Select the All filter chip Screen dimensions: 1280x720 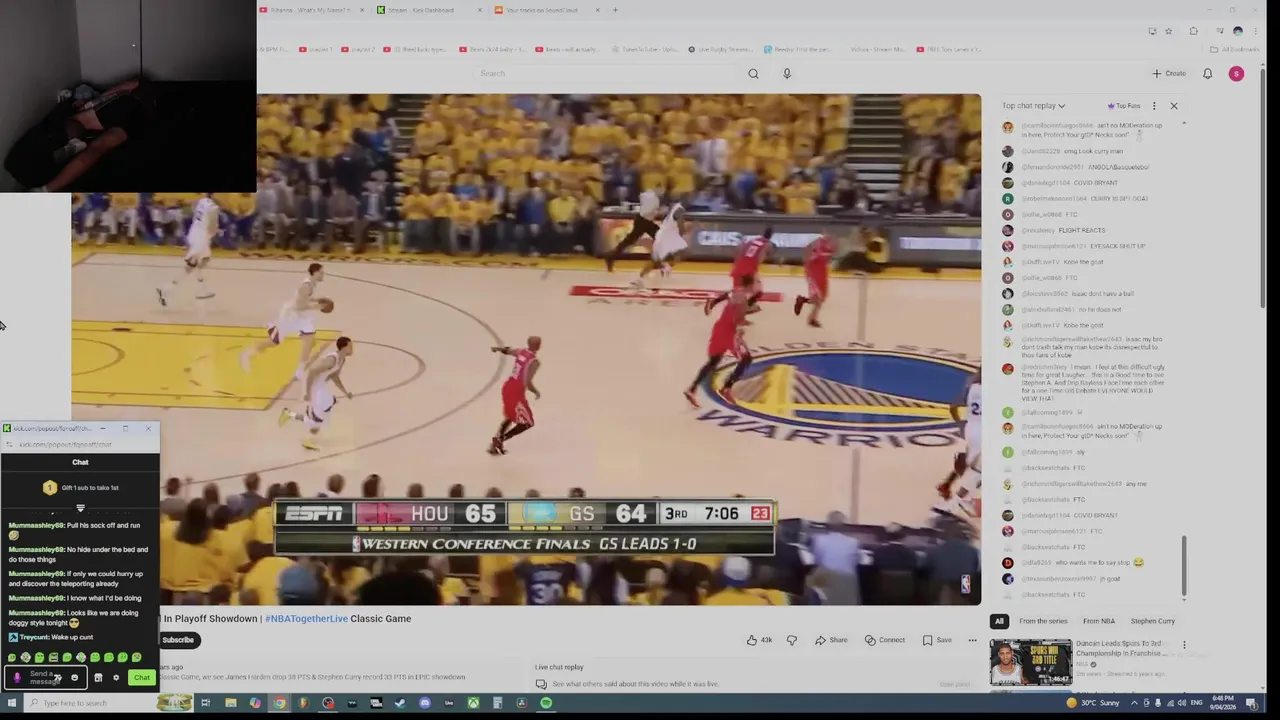[x=999, y=621]
